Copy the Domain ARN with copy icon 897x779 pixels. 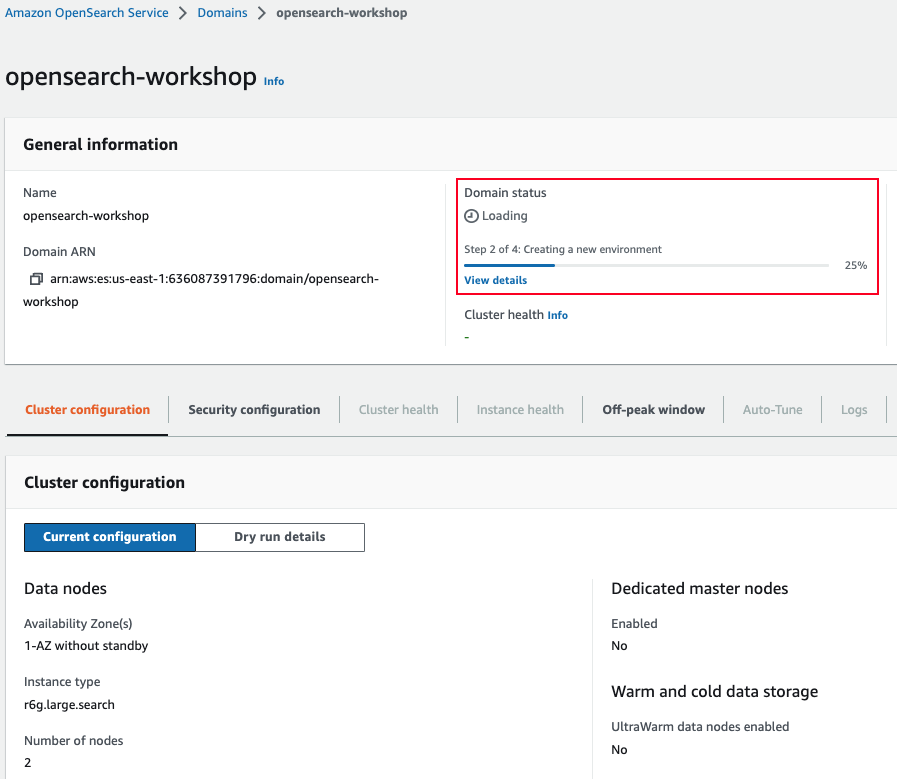[36, 279]
